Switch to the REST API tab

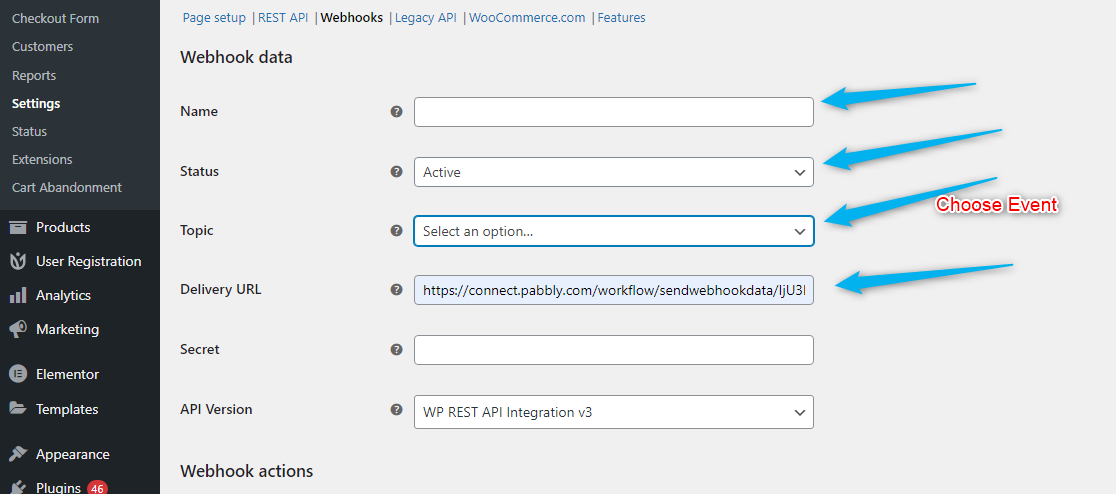pos(285,18)
